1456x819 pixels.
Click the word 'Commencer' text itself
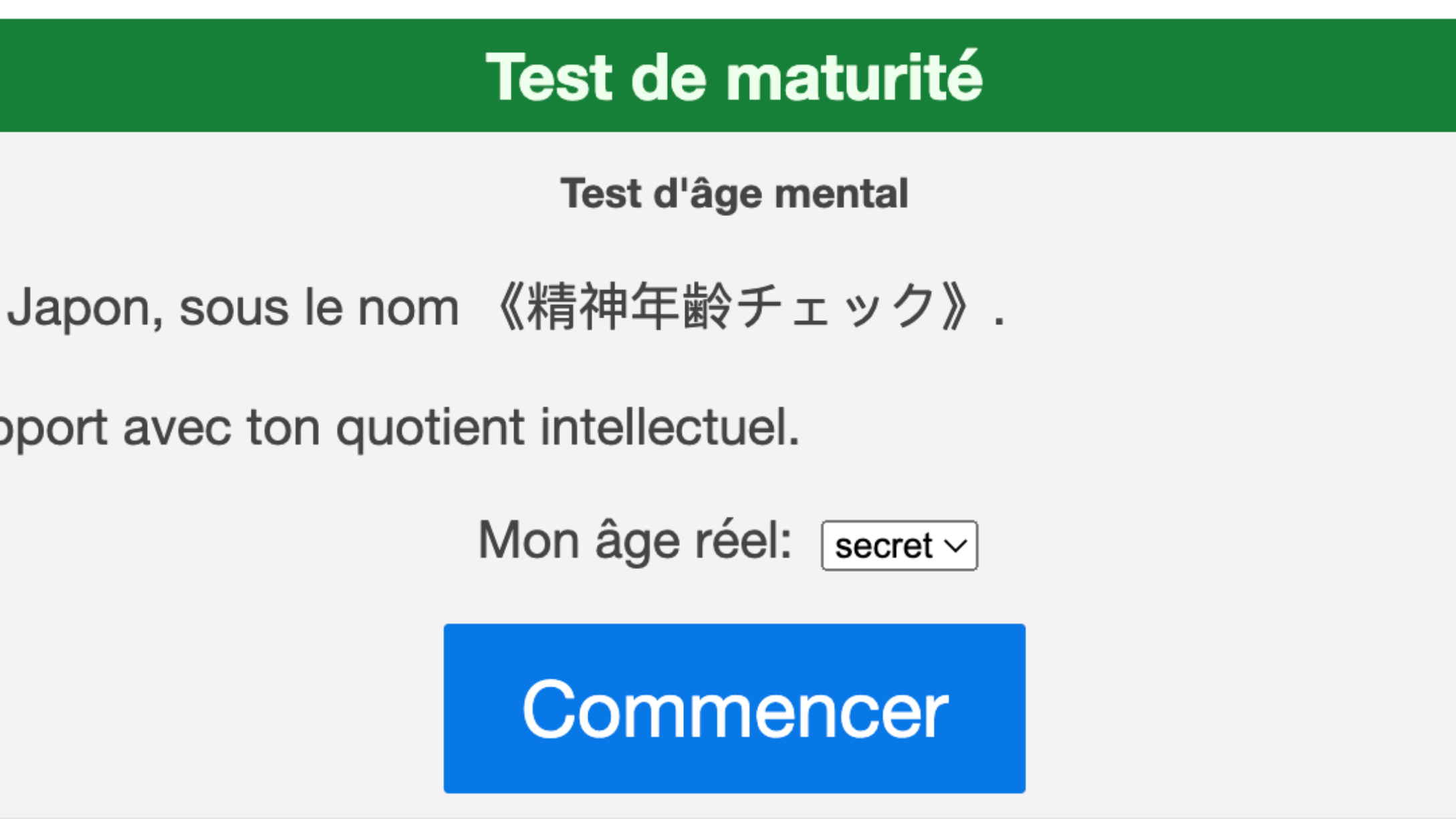733,708
